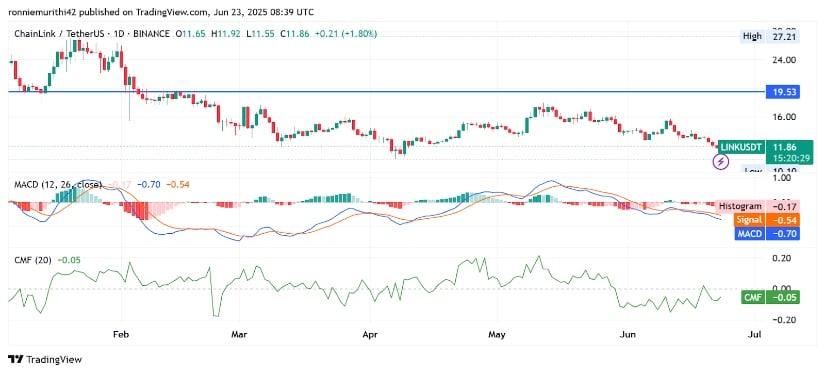Click the LINKUSDT symbol price tag
825x373 pixels.
pyautogui.click(x=741, y=147)
